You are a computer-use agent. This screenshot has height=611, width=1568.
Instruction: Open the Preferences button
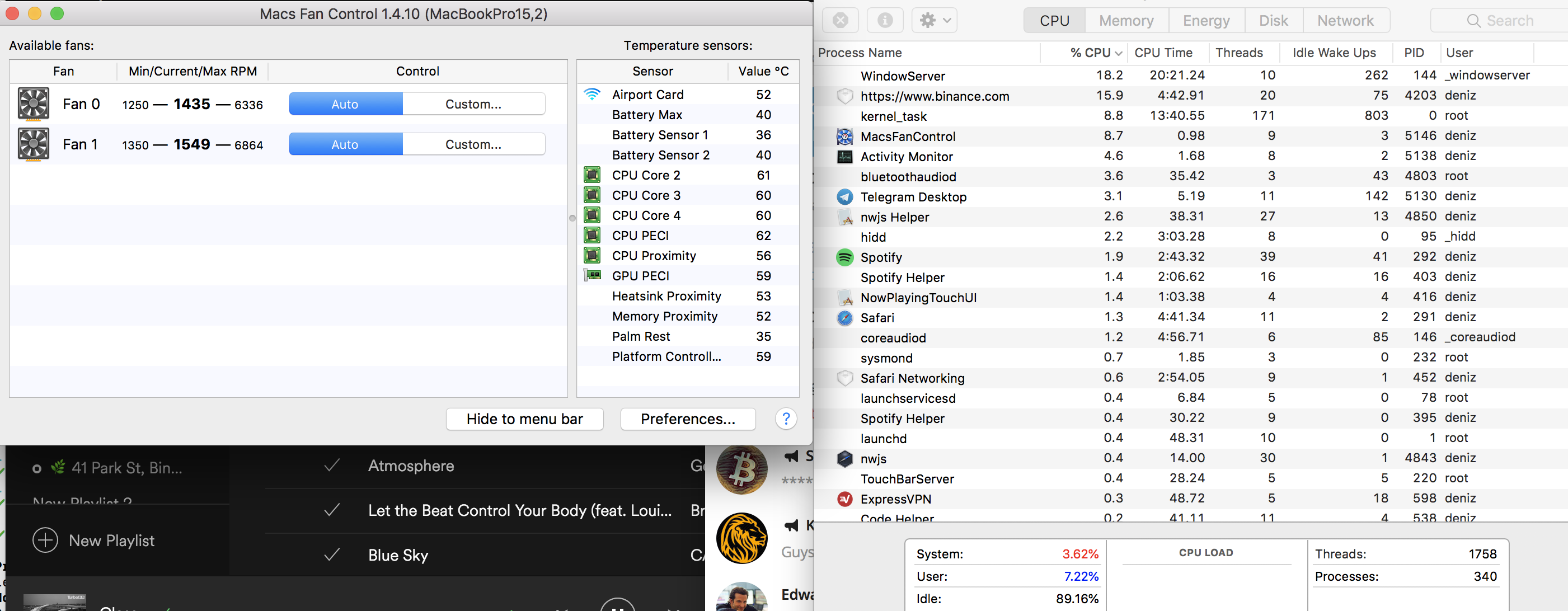click(687, 419)
